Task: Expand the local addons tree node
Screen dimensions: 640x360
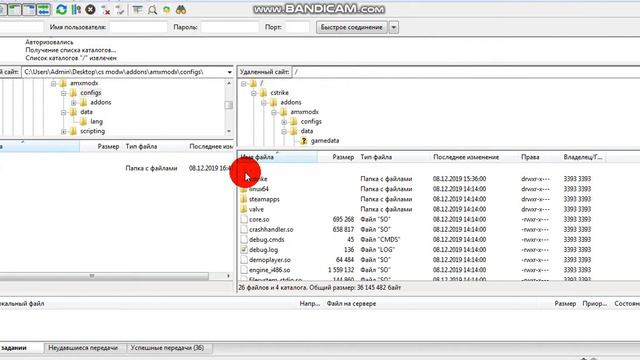Action: pos(74,103)
